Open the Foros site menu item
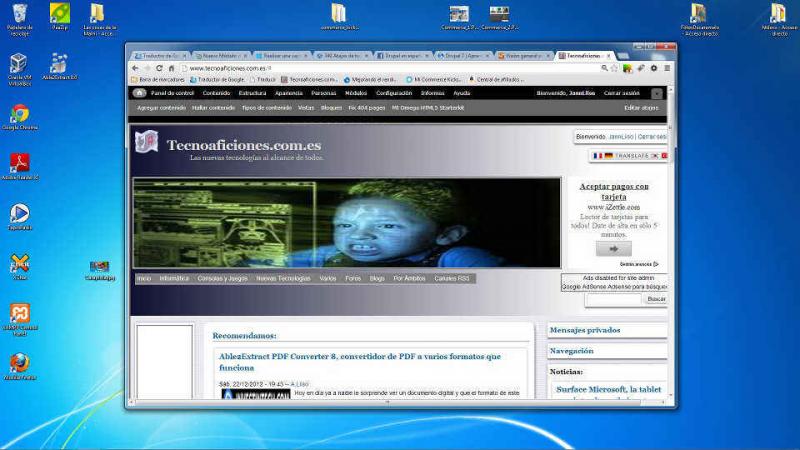Viewport: 800px width, 450px height. point(353,279)
